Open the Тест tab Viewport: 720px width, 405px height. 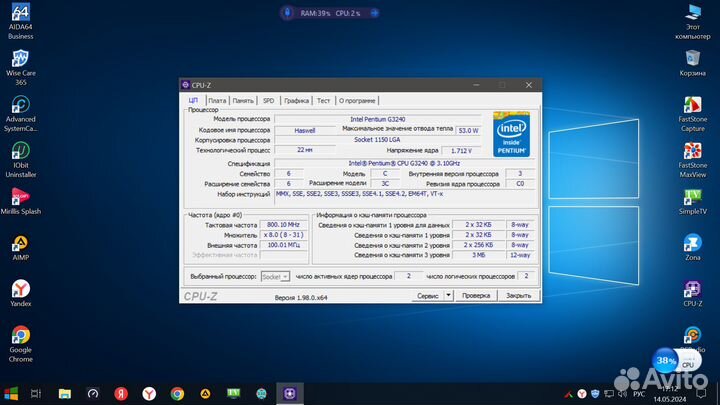pyautogui.click(x=323, y=101)
